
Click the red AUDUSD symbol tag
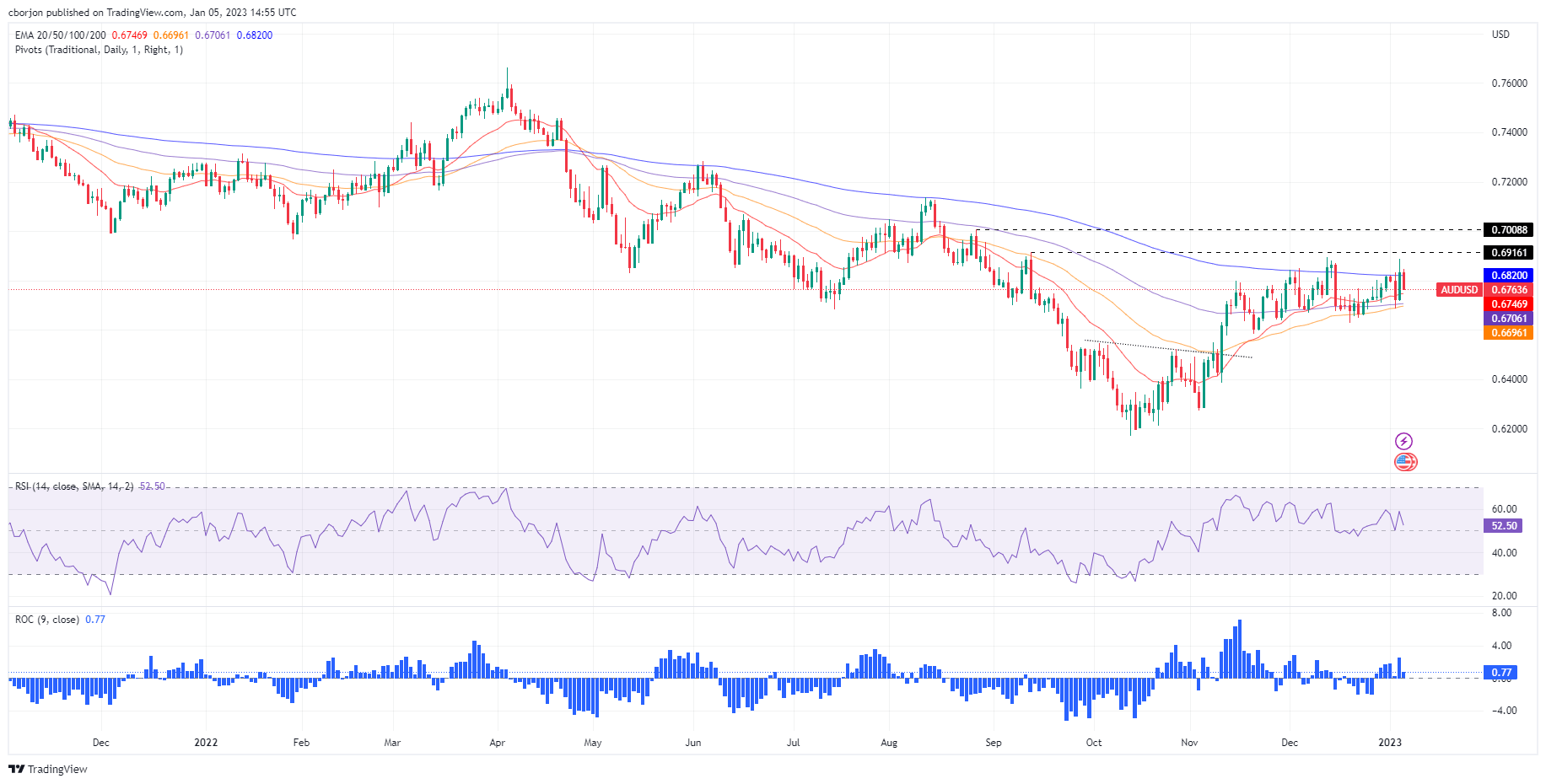(x=1458, y=290)
